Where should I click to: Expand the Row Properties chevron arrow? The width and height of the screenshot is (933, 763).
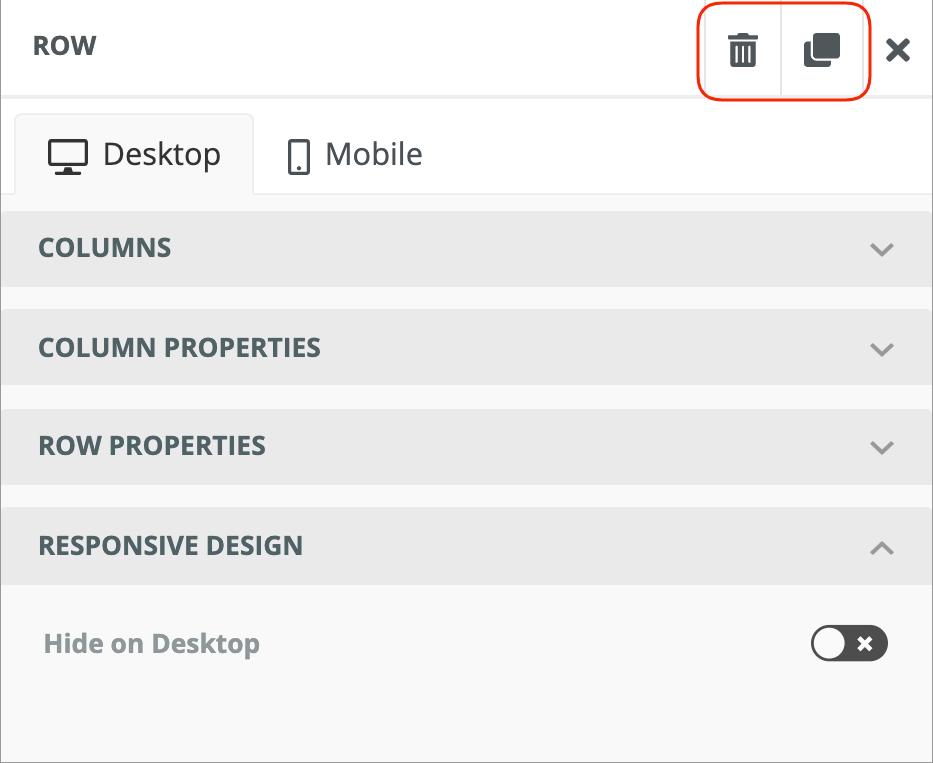point(881,447)
